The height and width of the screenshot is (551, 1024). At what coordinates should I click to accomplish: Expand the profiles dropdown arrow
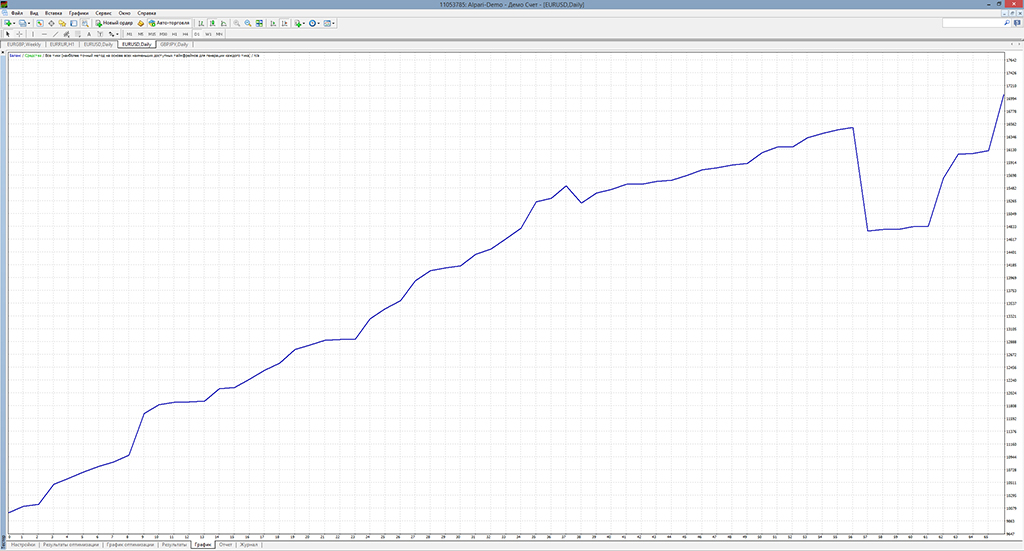pyautogui.click(x=29, y=24)
